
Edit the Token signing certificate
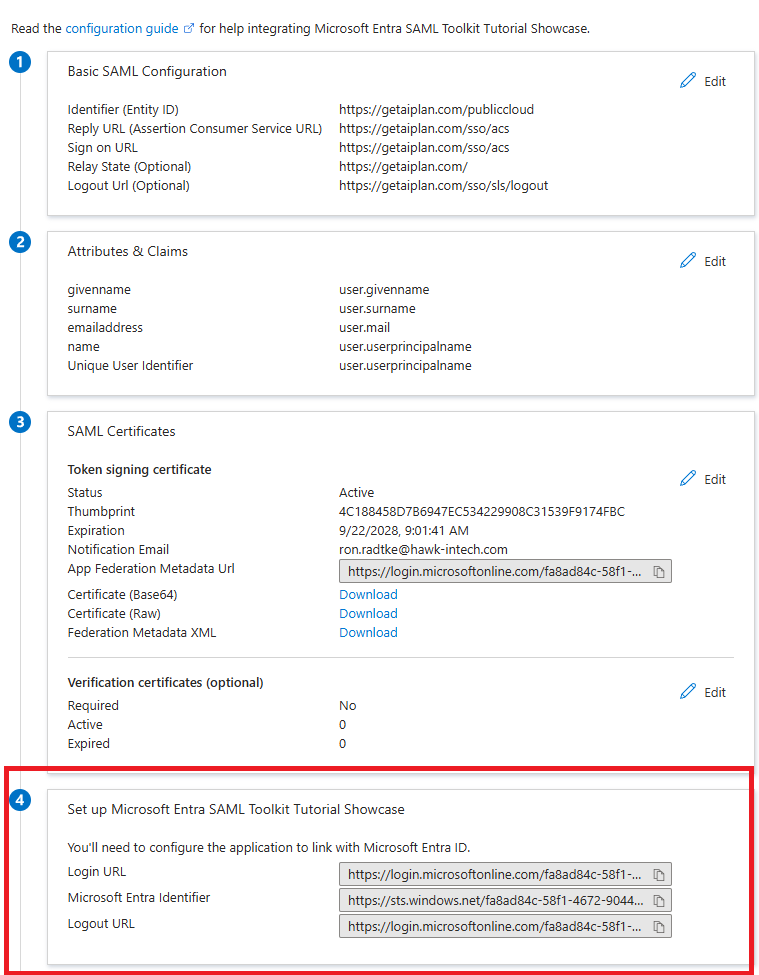click(x=703, y=479)
